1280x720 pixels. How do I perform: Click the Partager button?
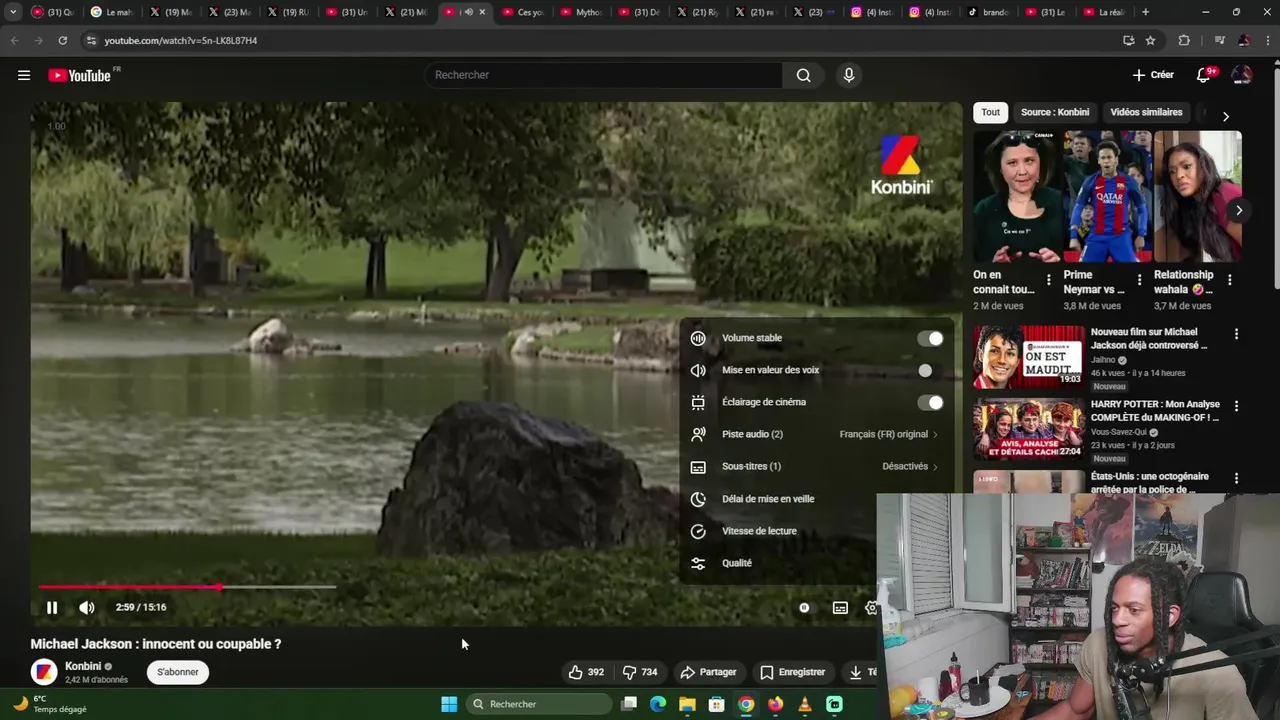(708, 672)
